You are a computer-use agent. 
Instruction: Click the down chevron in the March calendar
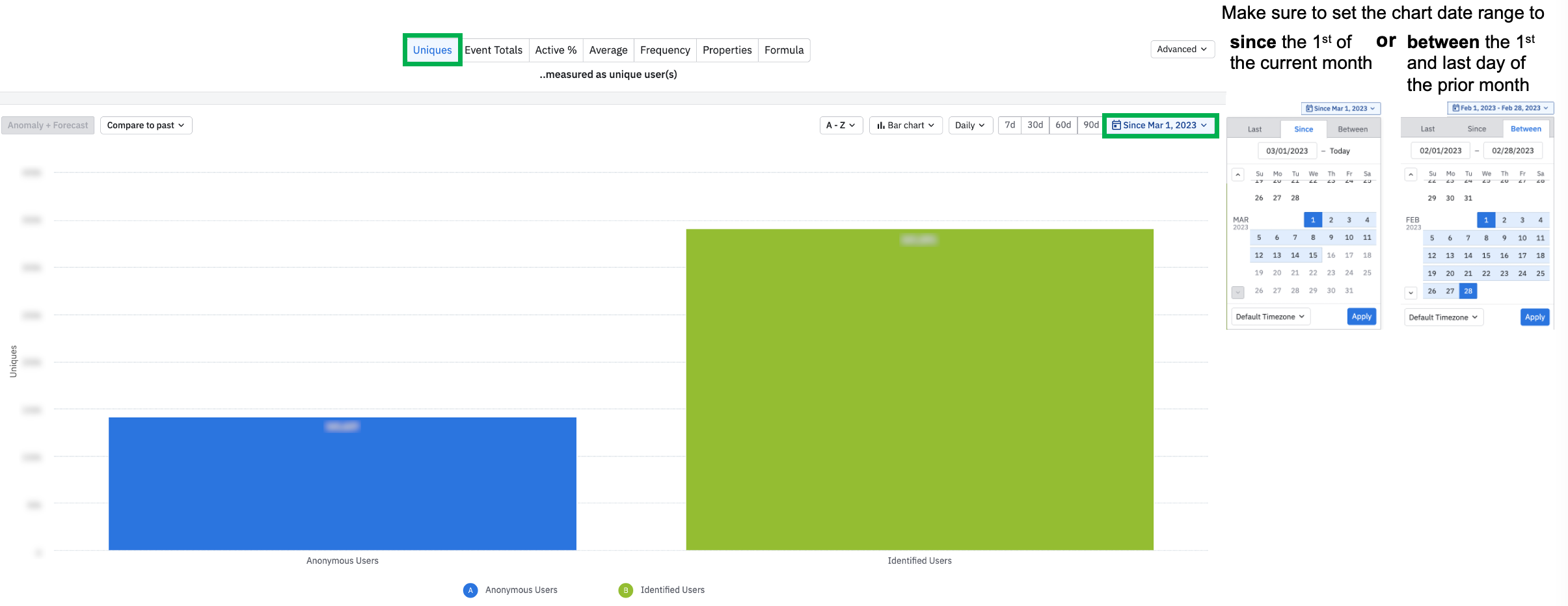click(1238, 293)
